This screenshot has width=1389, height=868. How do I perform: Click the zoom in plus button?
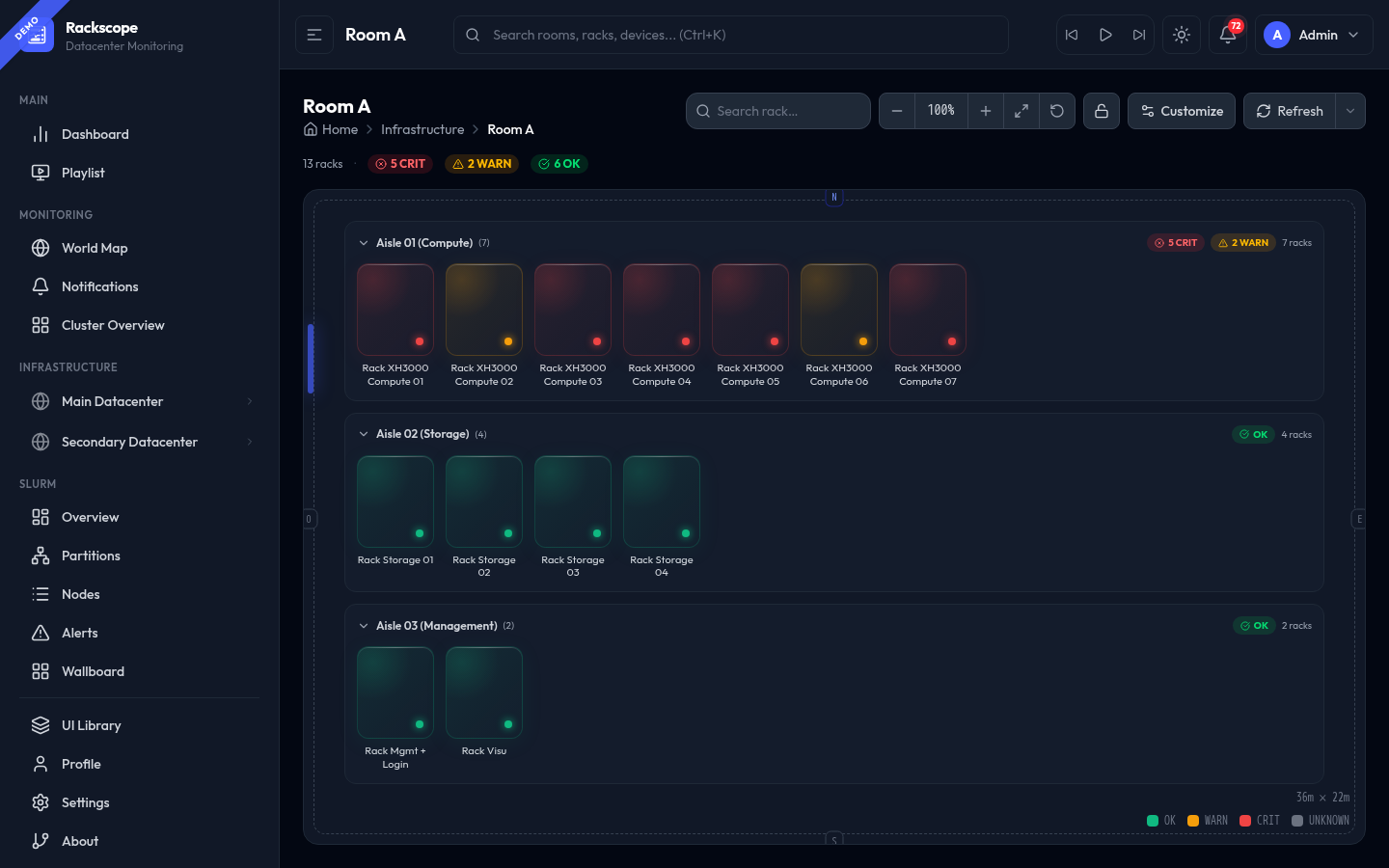coord(985,111)
